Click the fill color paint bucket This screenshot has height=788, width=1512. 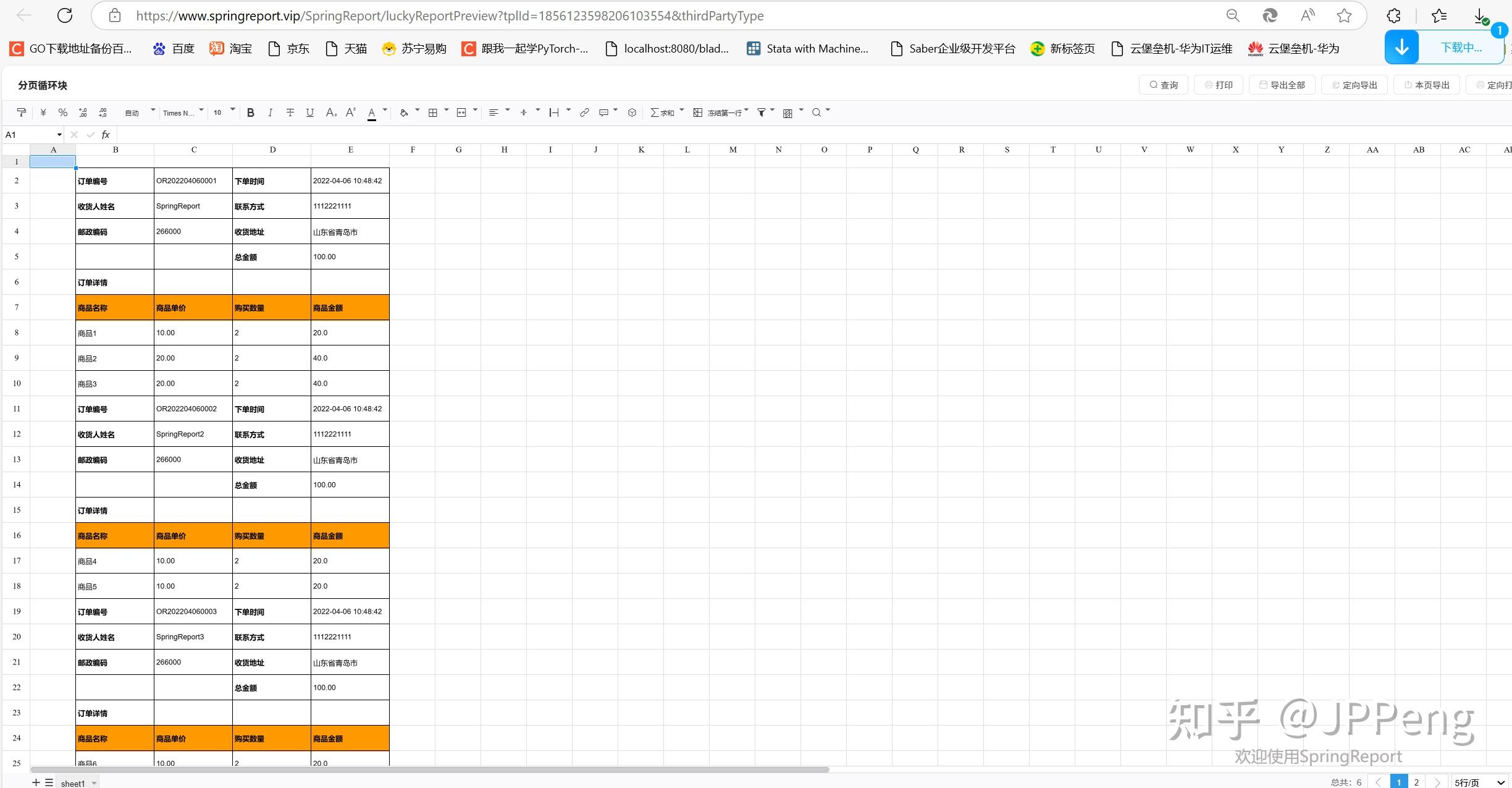pyautogui.click(x=404, y=112)
